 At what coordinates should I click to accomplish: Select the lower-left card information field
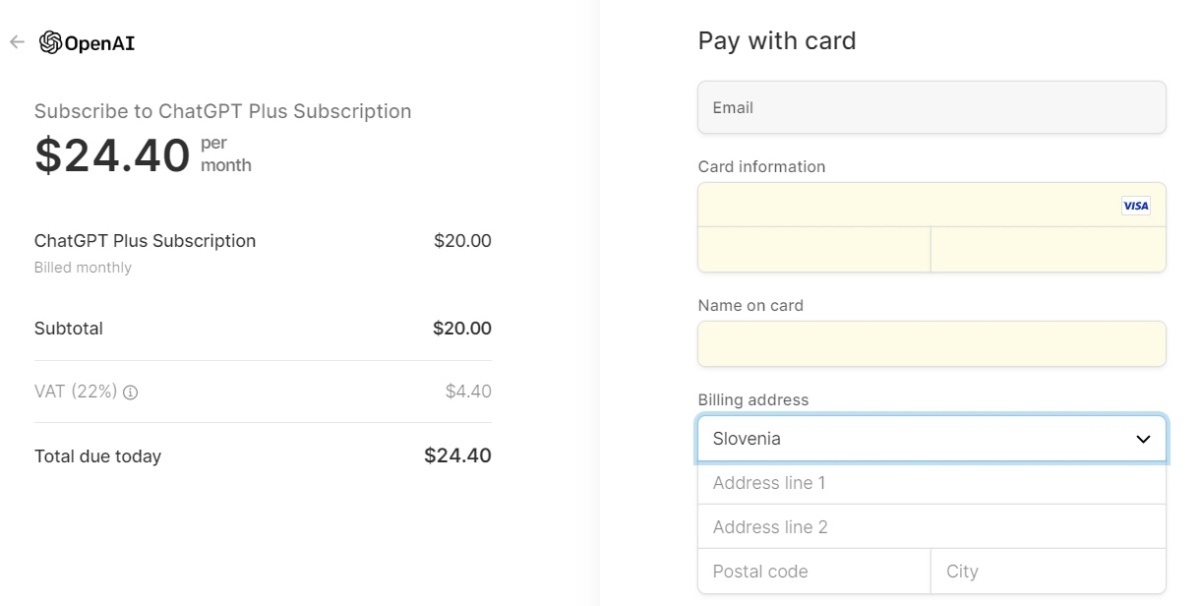click(814, 250)
